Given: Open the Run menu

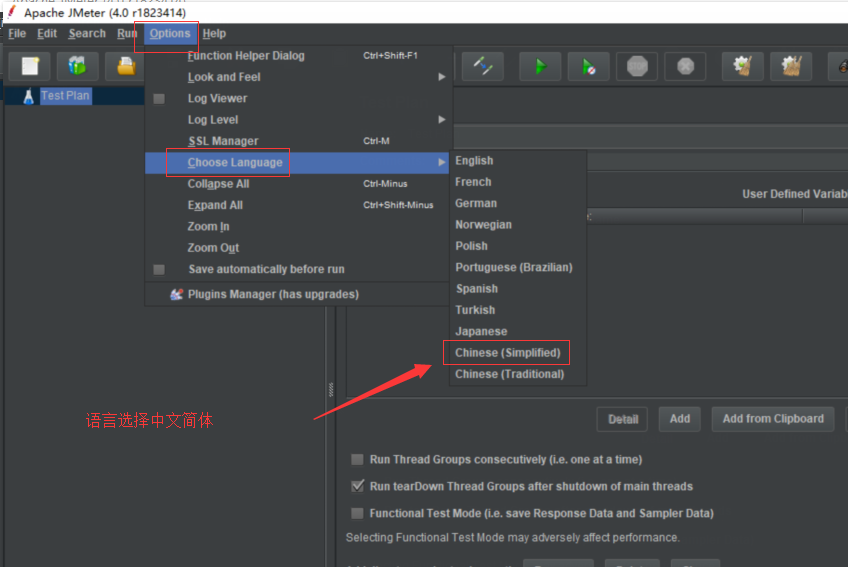Looking at the screenshot, I should (127, 34).
